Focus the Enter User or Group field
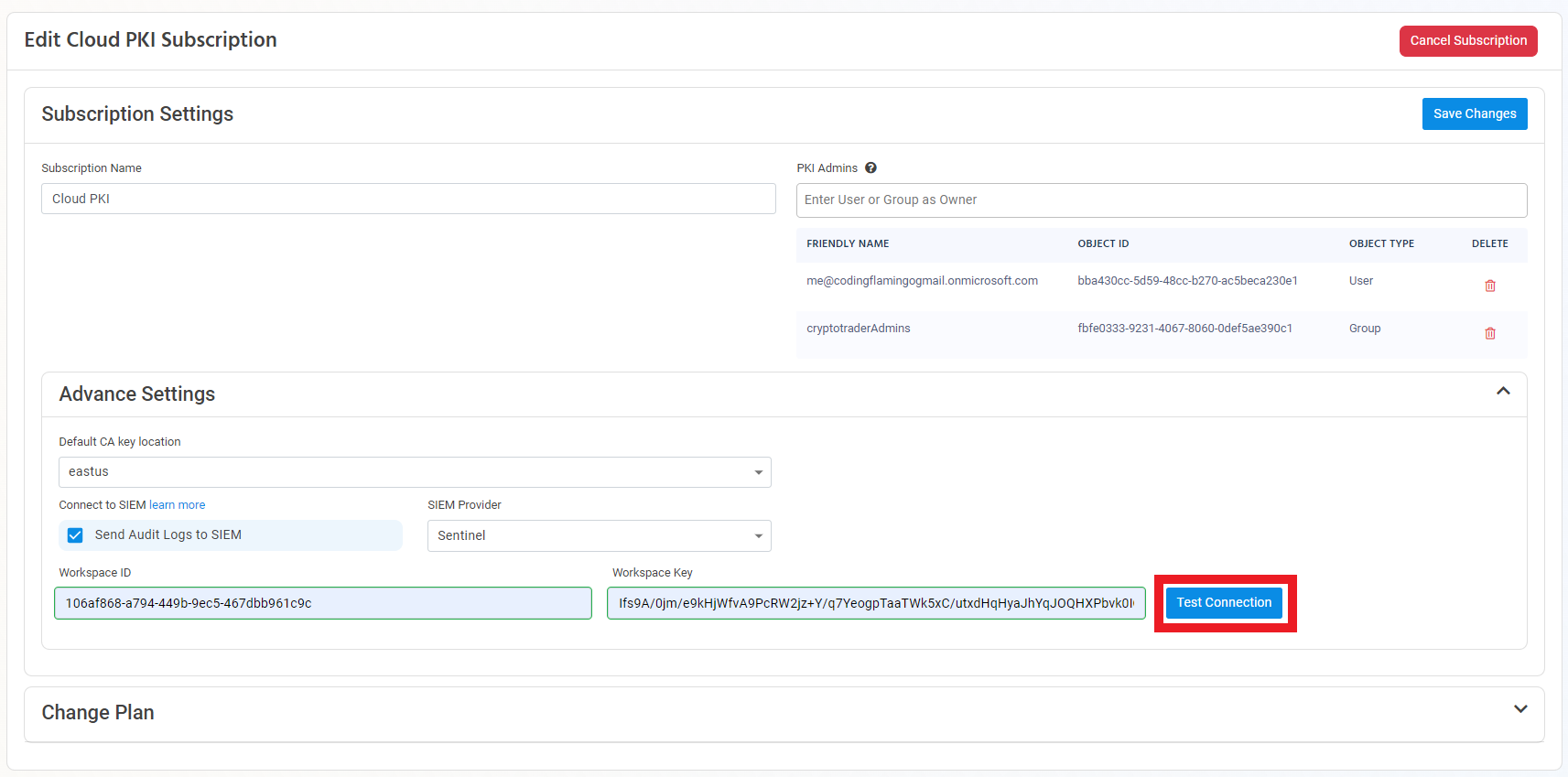 point(1162,200)
